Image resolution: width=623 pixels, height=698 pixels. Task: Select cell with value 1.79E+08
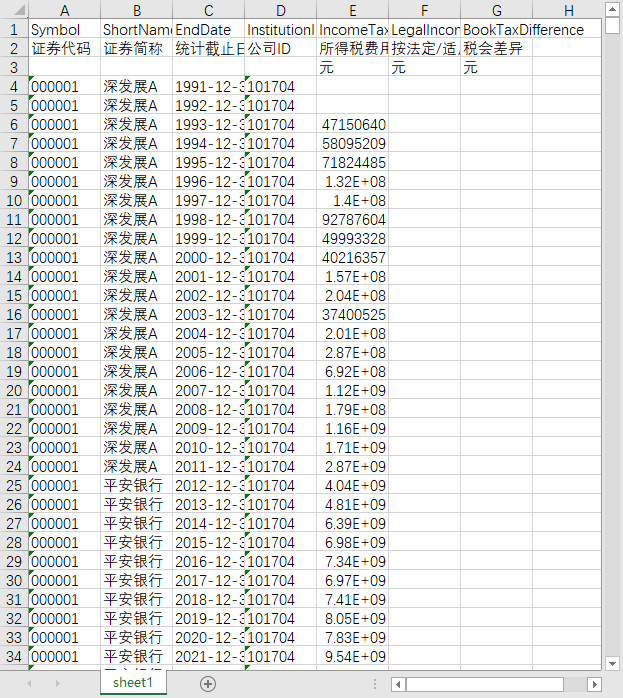[x=353, y=409]
